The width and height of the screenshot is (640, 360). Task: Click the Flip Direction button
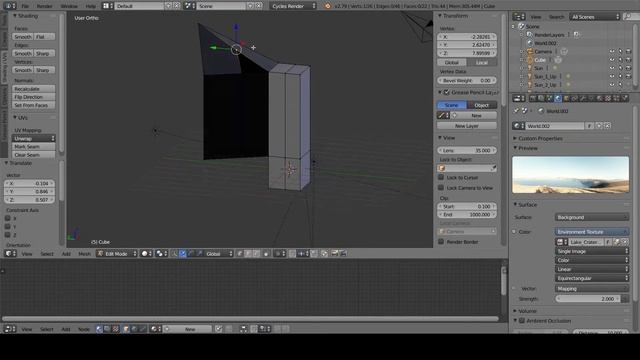click(33, 97)
